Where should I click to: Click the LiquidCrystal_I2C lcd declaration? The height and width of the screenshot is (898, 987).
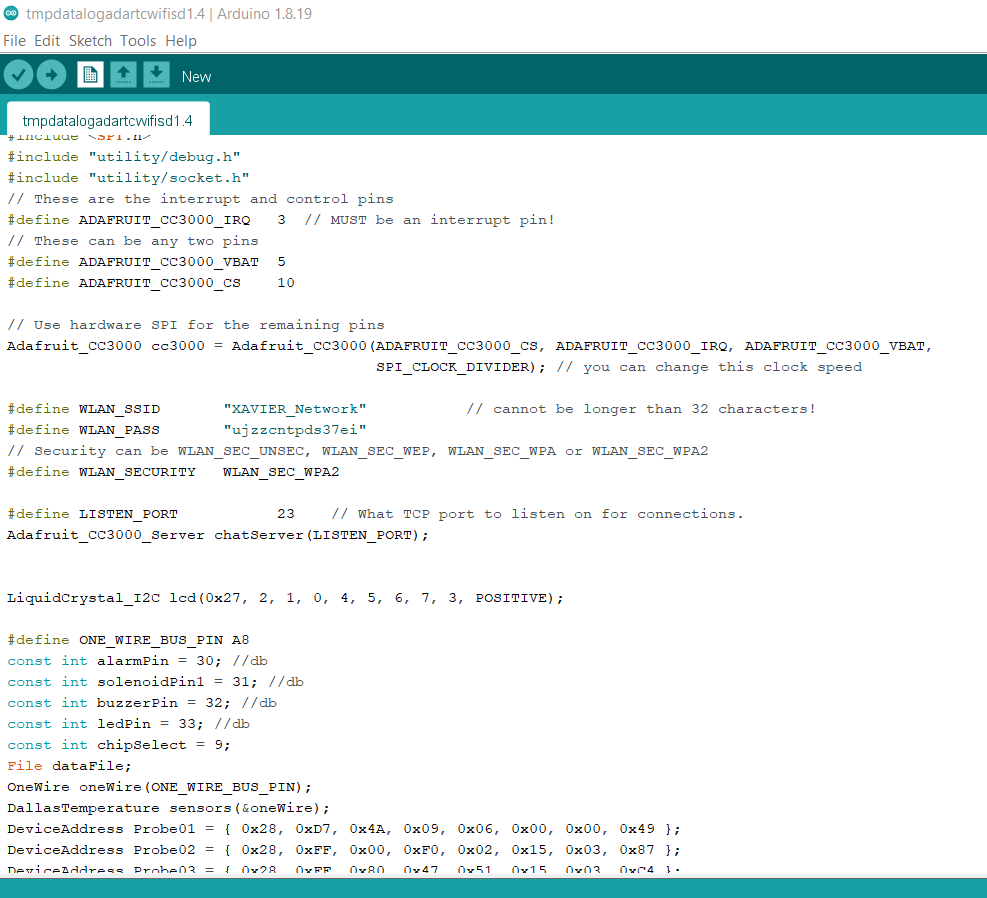(x=285, y=598)
